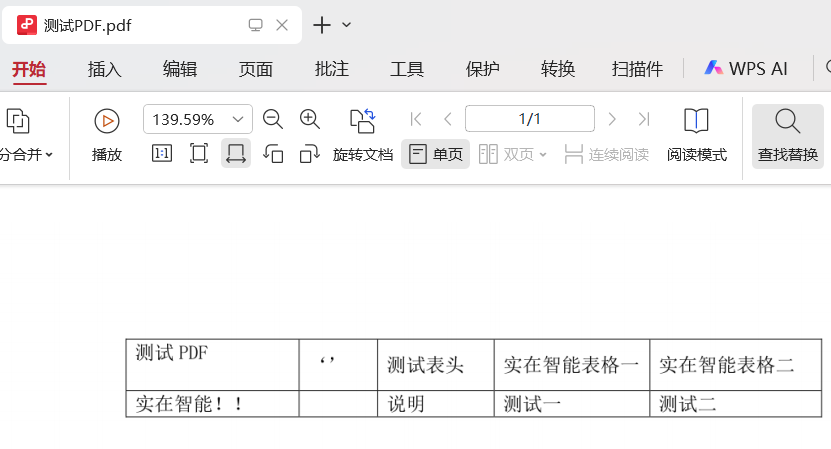Toggle fit width view mode

(236, 154)
